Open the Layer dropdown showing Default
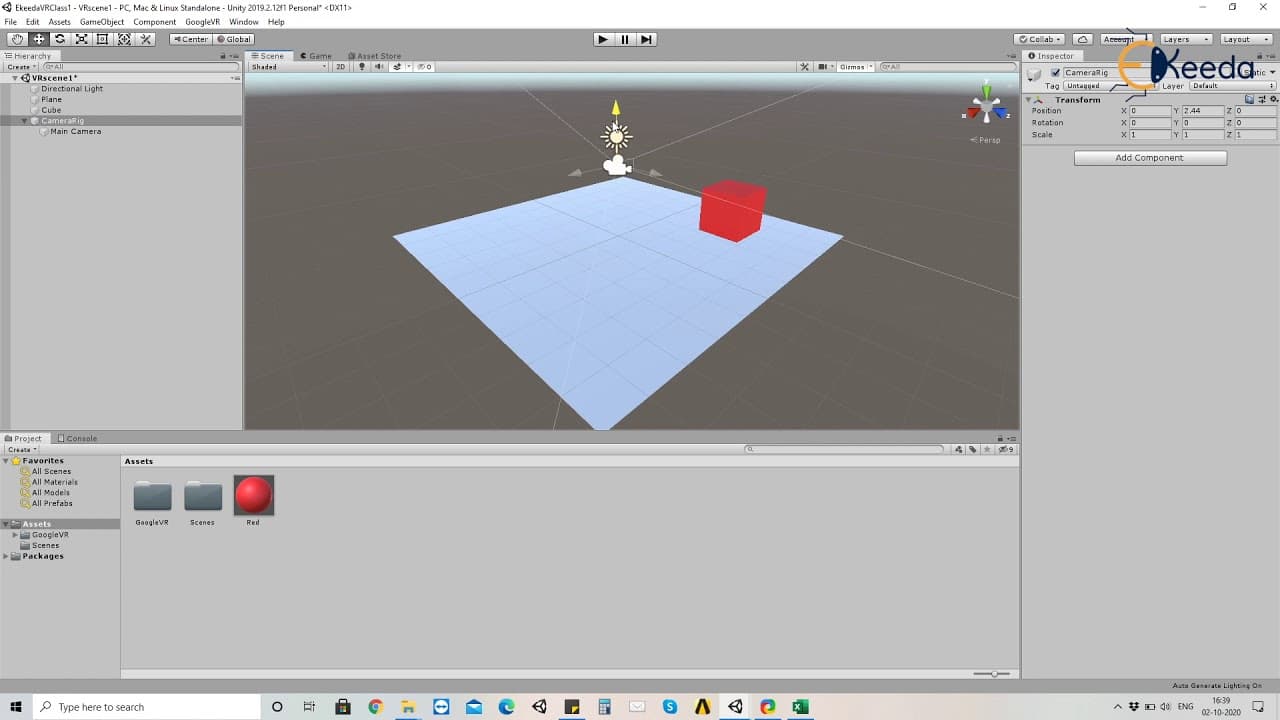 [1232, 86]
